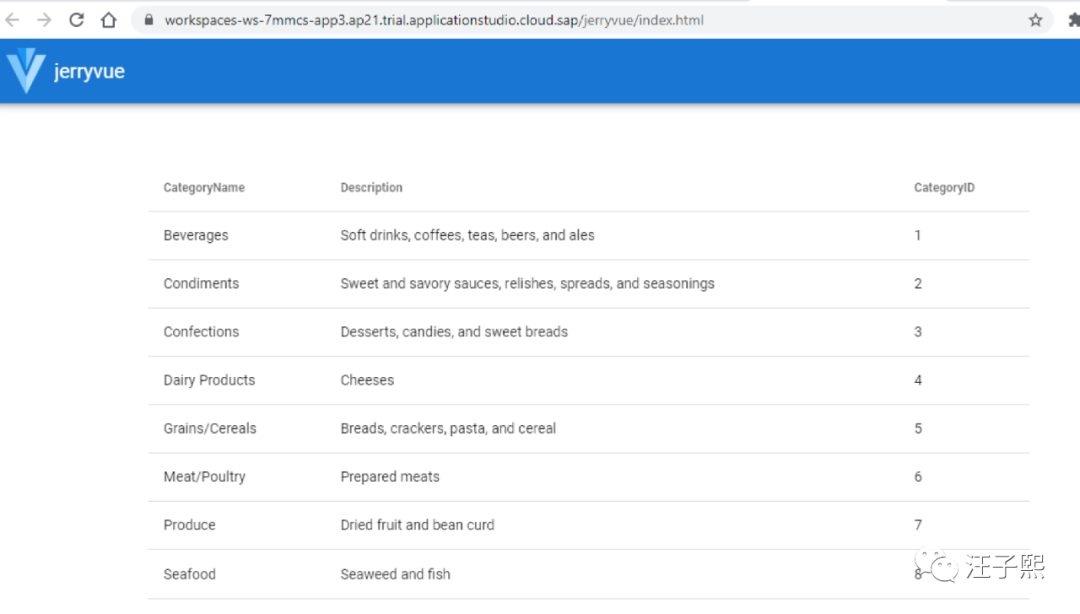Click the browser back arrow
Viewport: 1080px width, 614px height.
13,20
